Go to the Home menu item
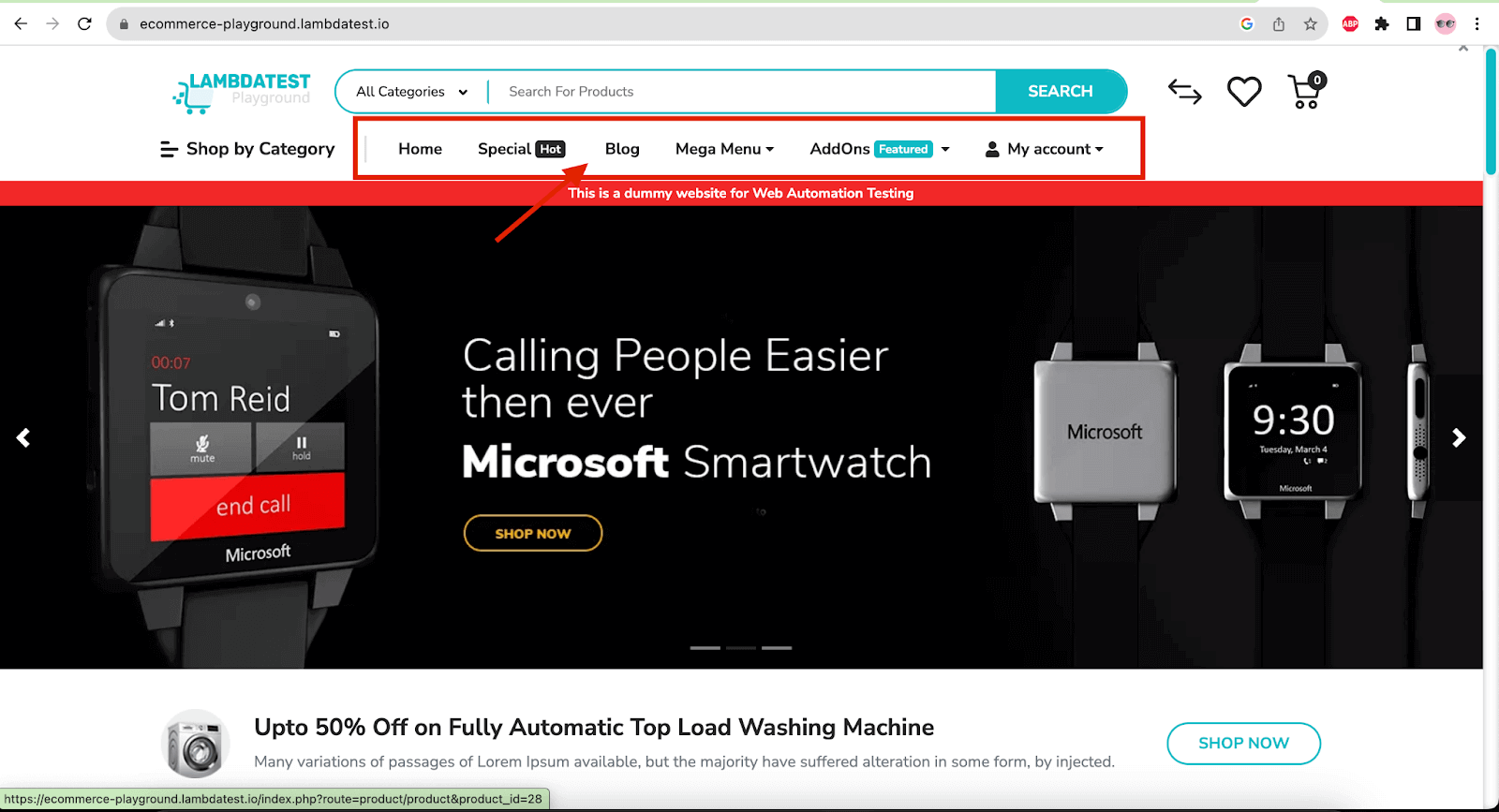This screenshot has height=812, width=1499. pos(420,149)
